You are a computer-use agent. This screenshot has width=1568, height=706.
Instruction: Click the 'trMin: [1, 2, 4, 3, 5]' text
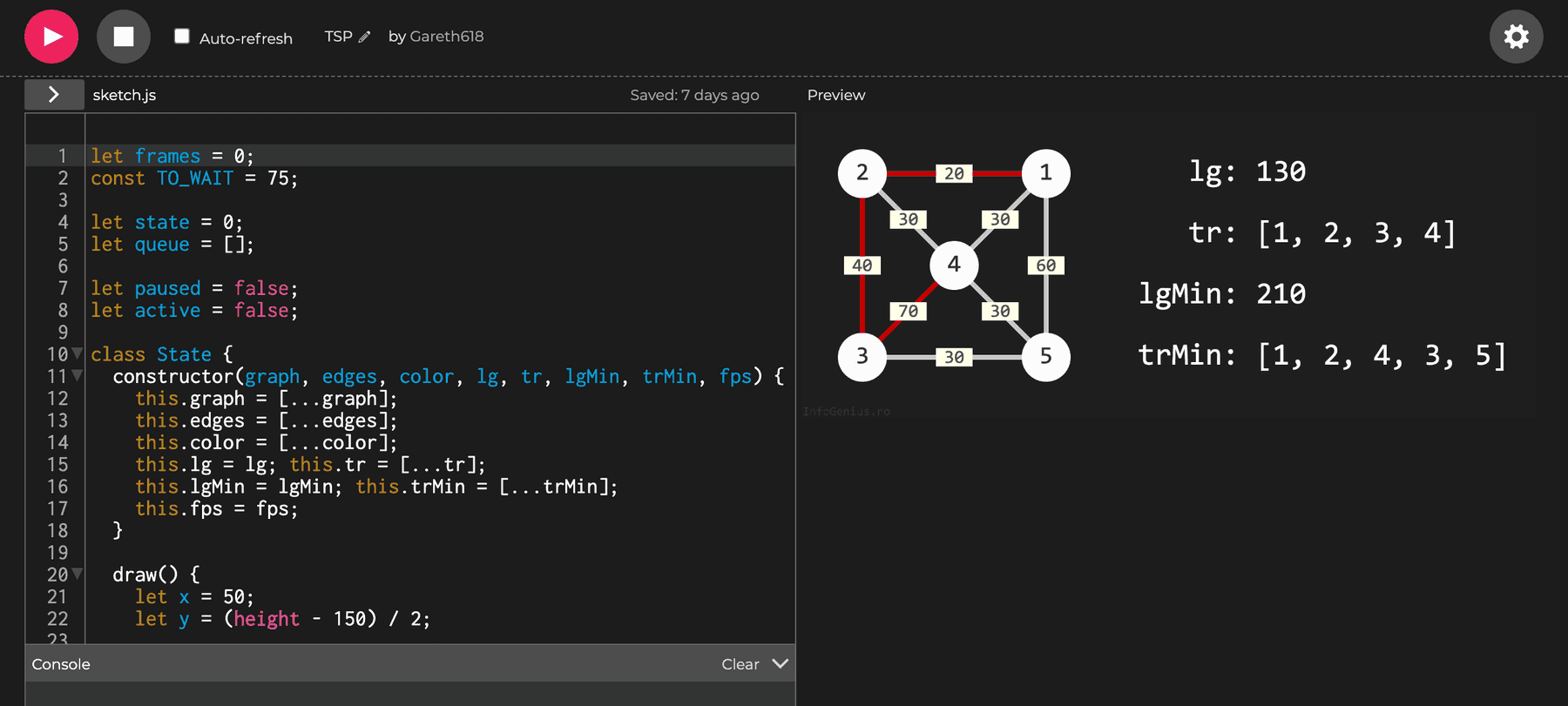(x=1321, y=355)
